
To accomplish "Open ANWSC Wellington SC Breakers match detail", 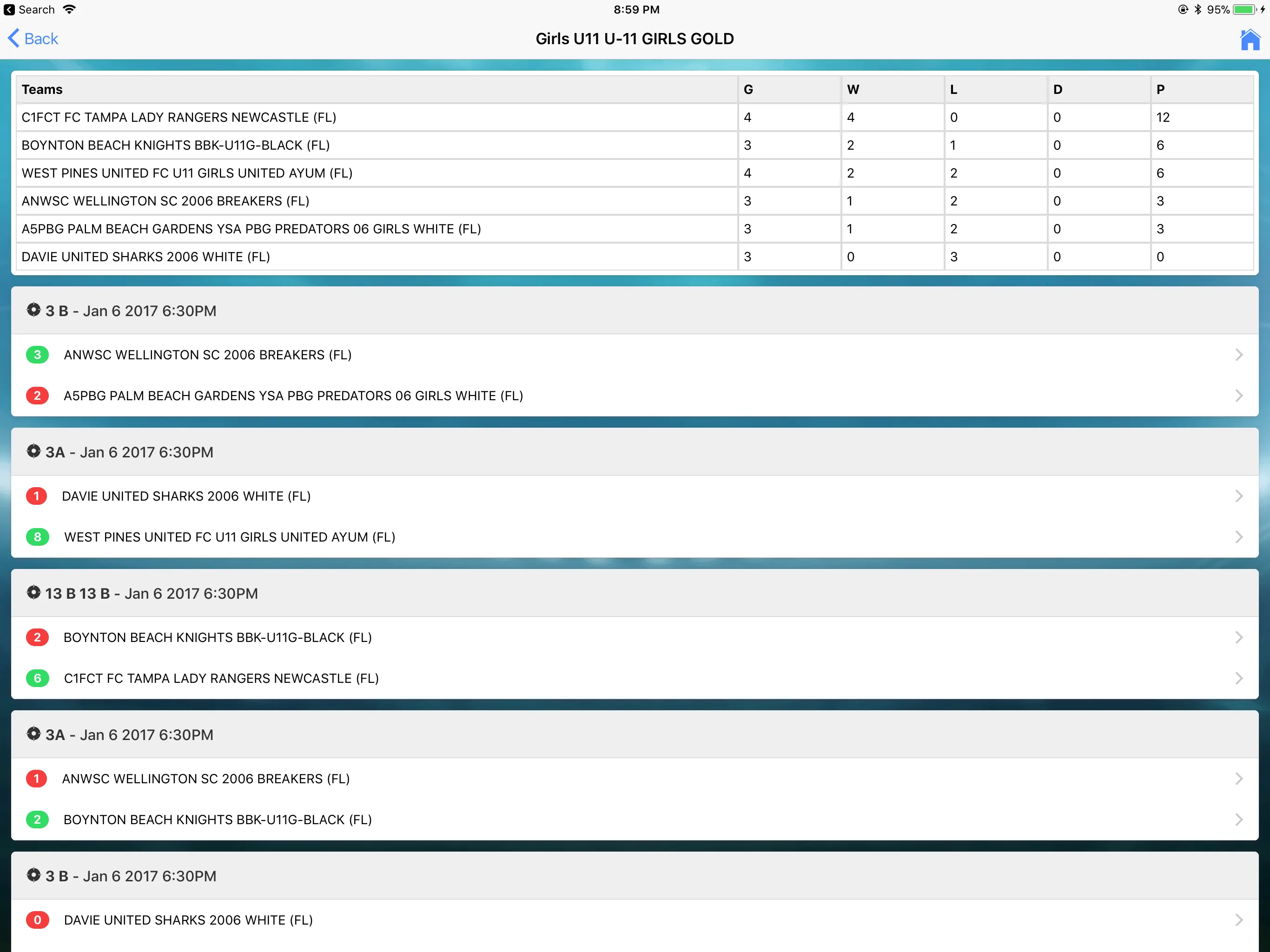I will point(635,355).
